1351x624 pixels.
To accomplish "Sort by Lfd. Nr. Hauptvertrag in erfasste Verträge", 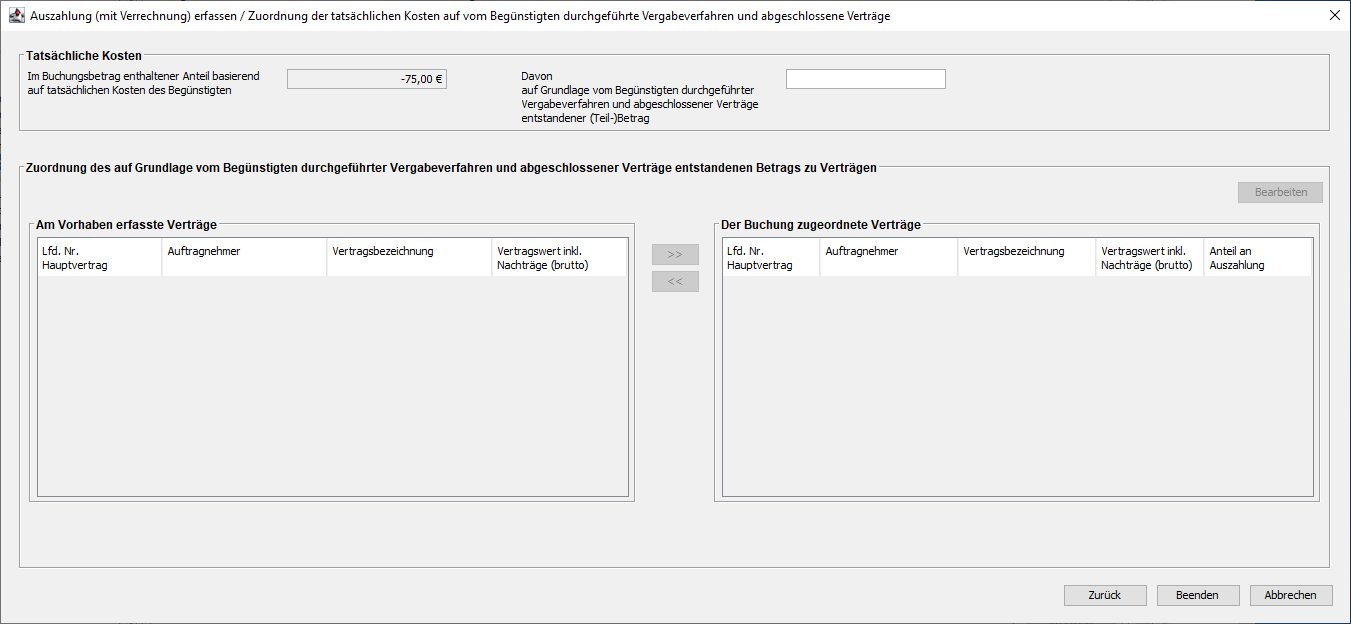I will (x=98, y=258).
